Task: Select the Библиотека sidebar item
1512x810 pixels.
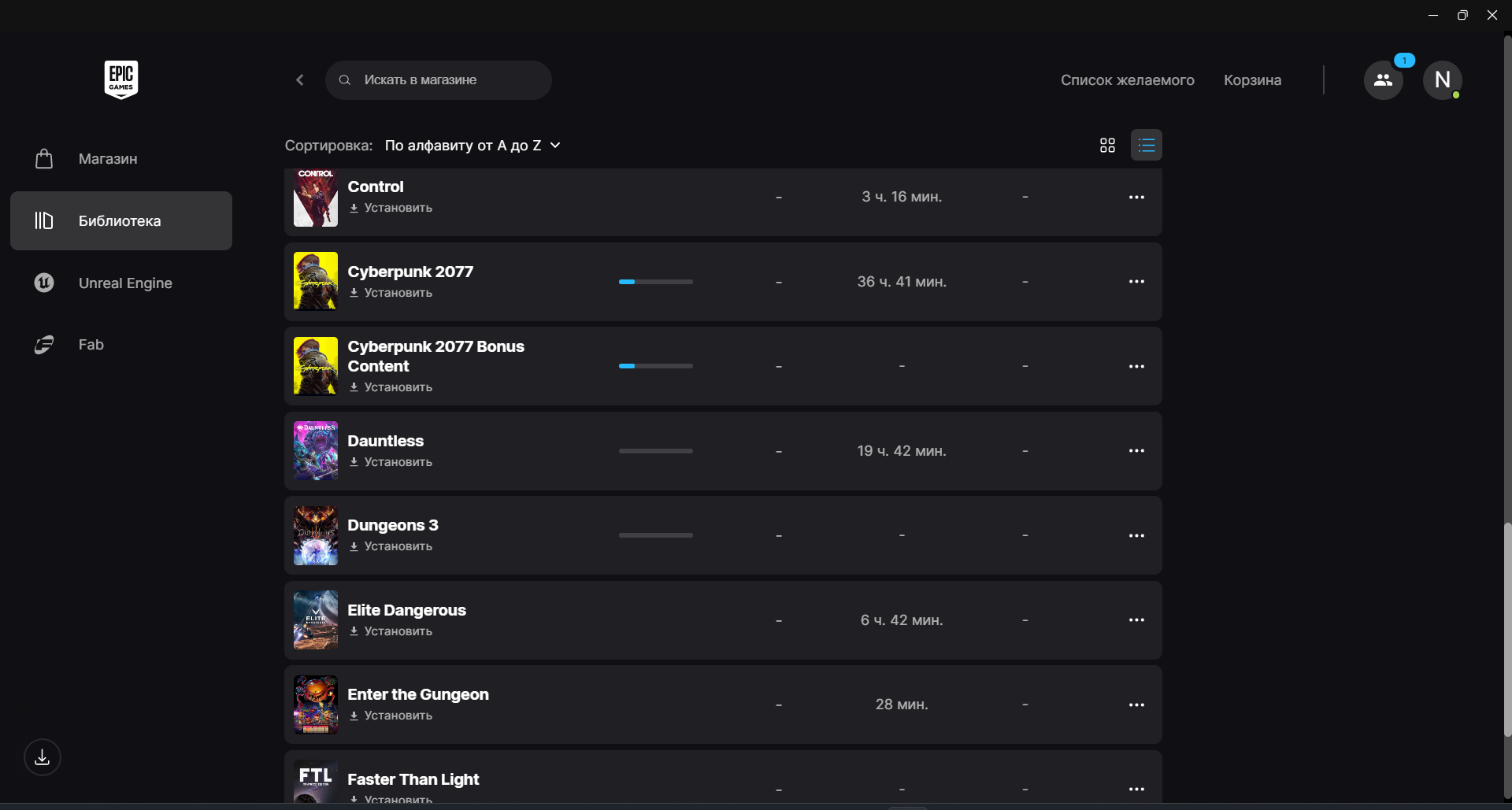Action: pyautogui.click(x=121, y=221)
